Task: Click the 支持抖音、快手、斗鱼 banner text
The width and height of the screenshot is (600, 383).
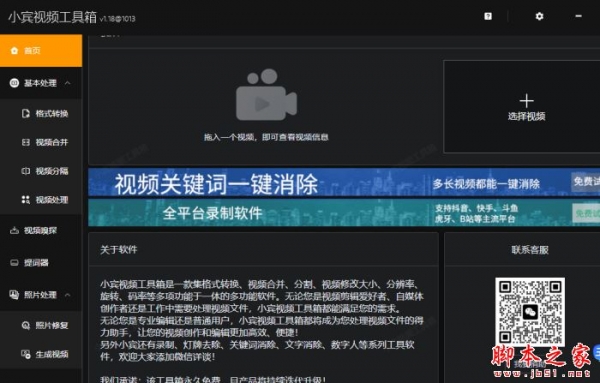Action: tap(476, 208)
